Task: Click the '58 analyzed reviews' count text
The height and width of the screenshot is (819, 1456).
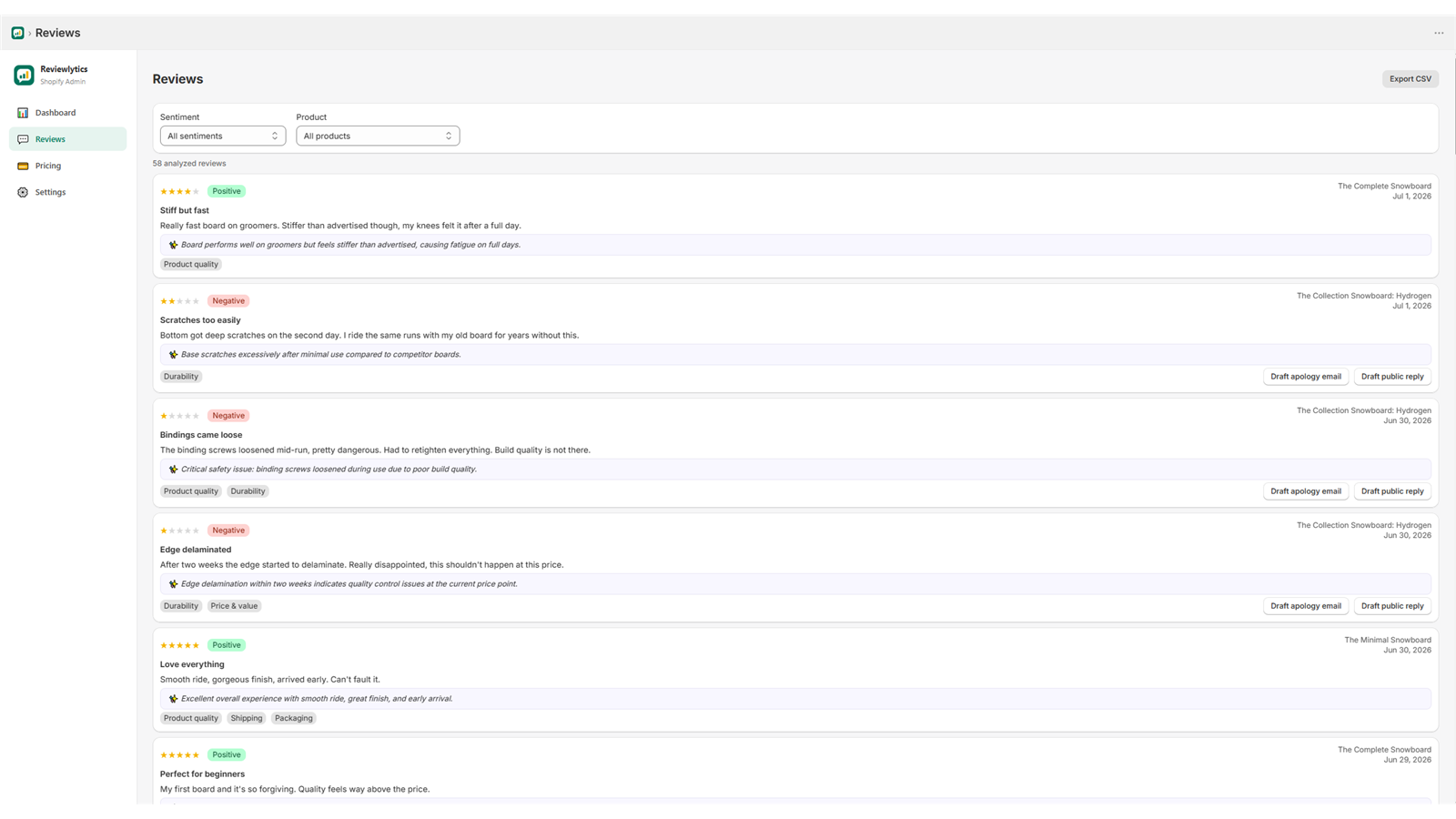Action: (x=189, y=164)
